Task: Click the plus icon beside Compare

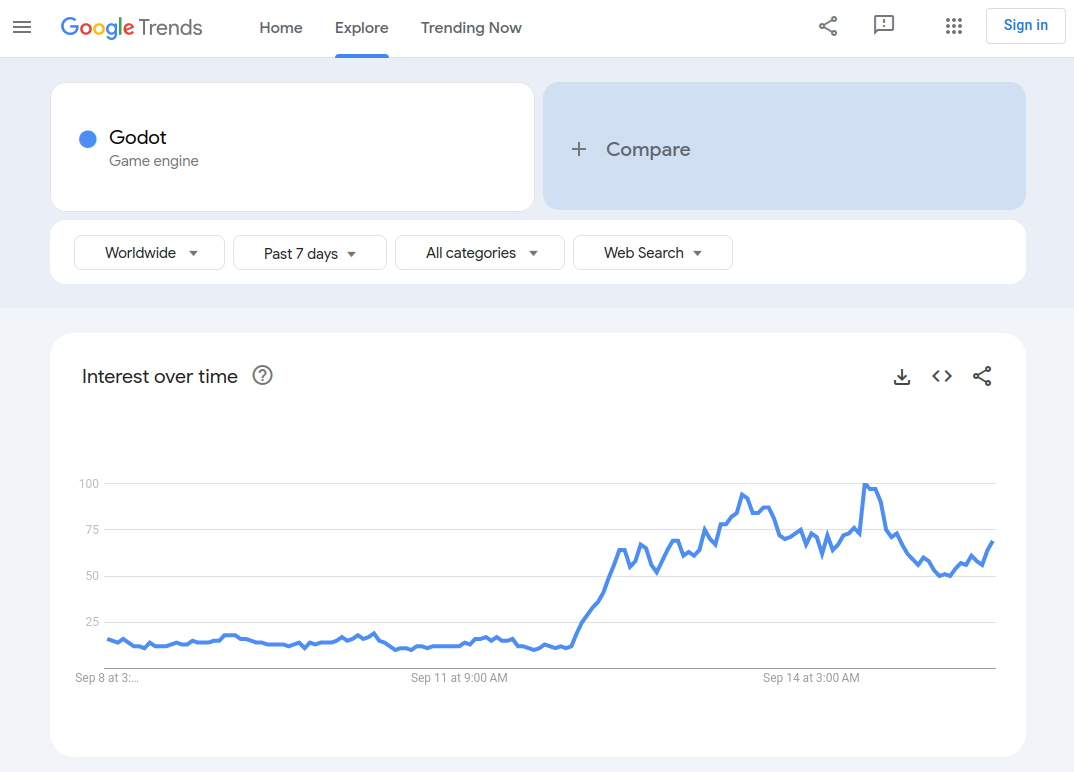Action: point(579,149)
